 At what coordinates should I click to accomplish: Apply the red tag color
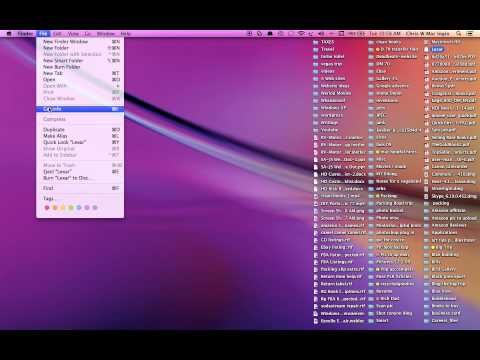click(47, 208)
